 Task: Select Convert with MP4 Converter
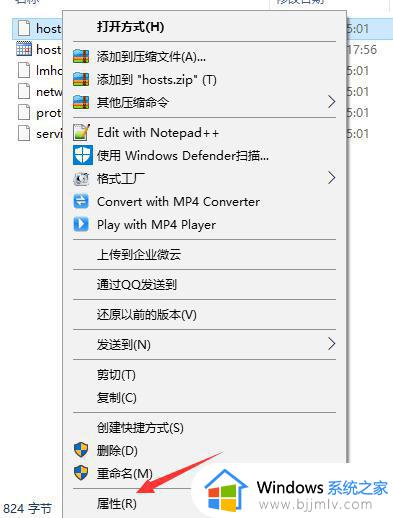pyautogui.click(x=204, y=201)
